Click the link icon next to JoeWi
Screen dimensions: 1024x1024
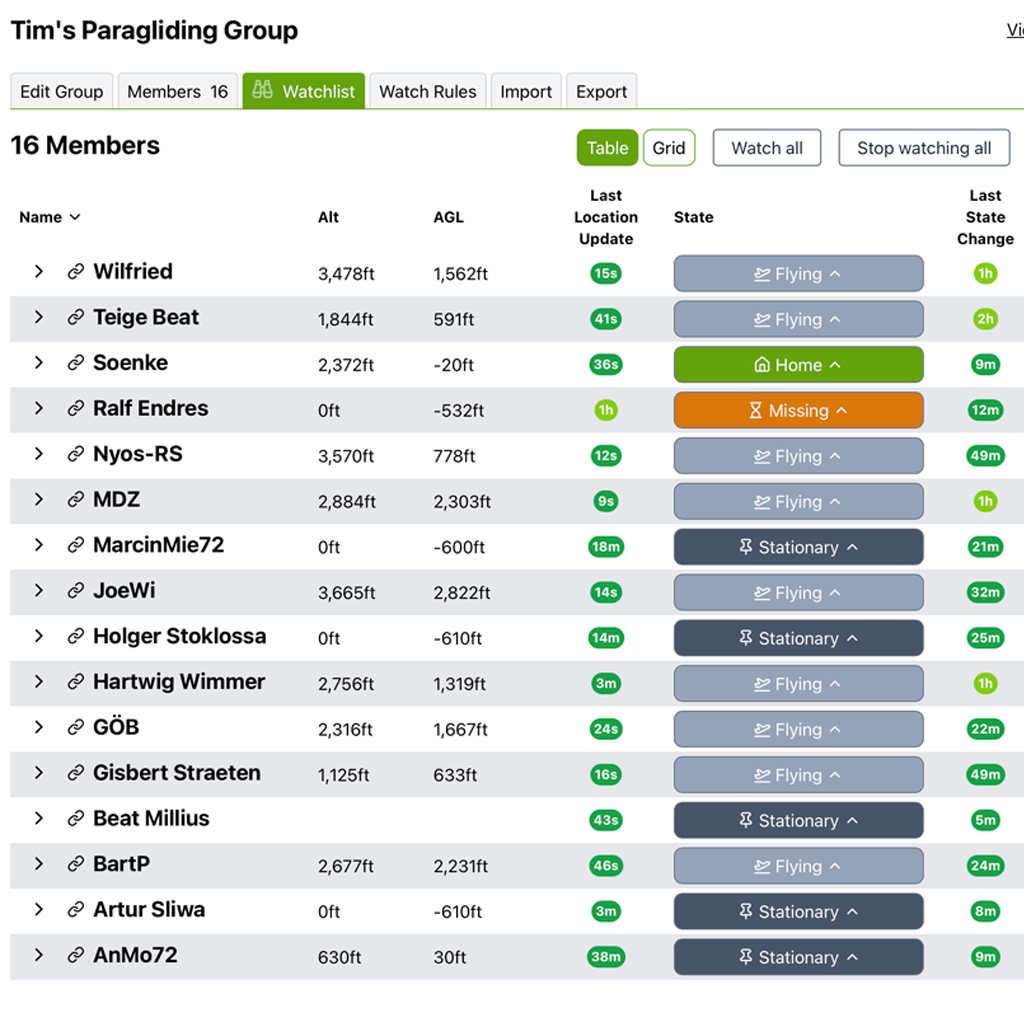click(75, 591)
